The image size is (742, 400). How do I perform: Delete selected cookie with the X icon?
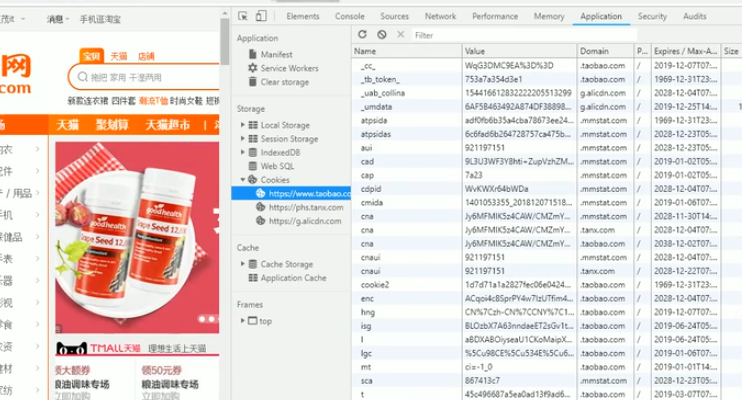(400, 35)
